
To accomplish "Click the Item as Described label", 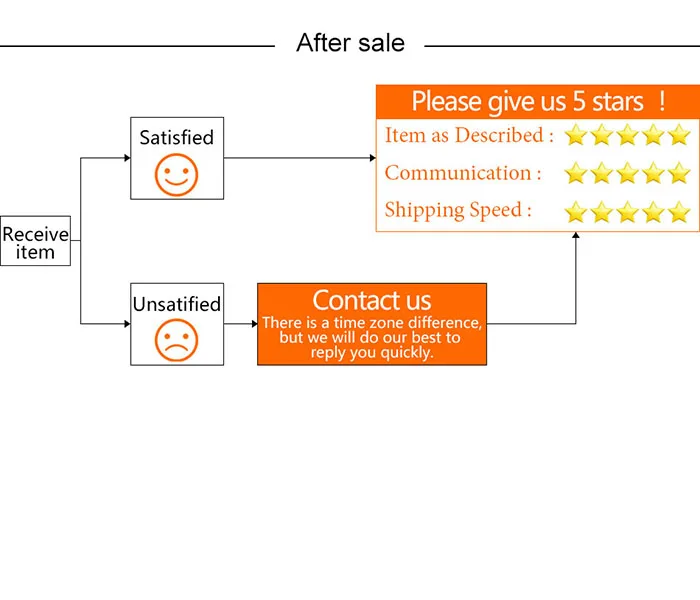I will point(469,135).
